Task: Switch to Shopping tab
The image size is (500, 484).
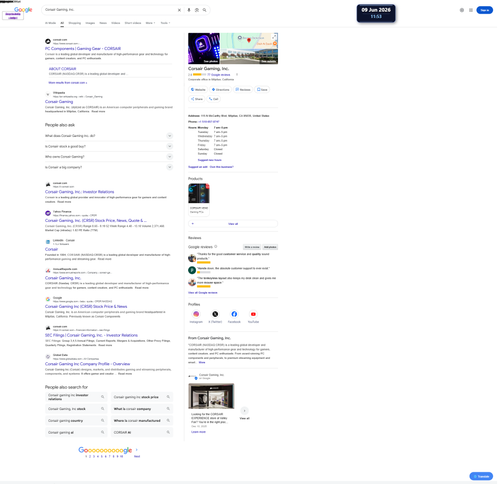Action: [75, 23]
